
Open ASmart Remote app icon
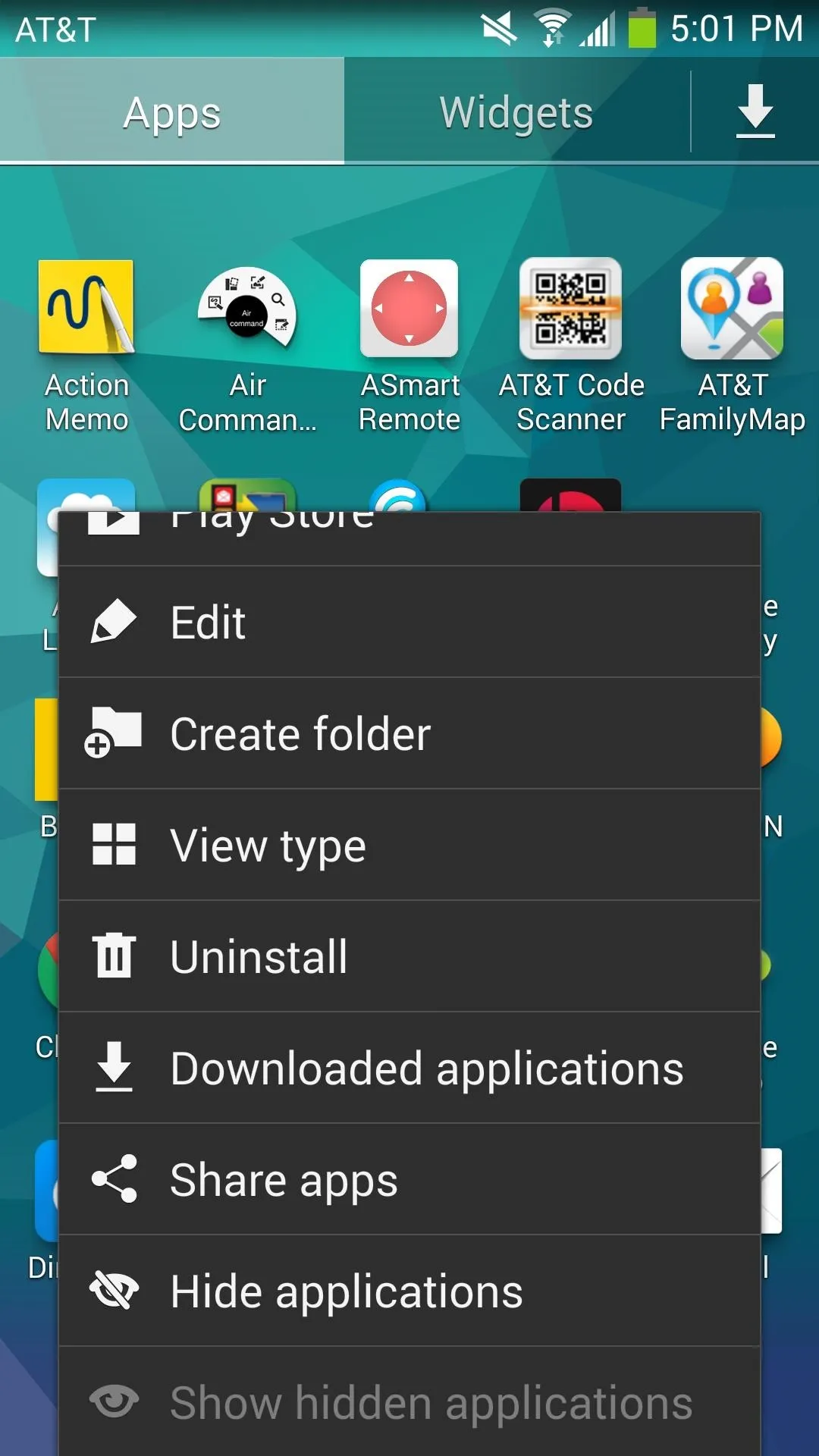409,308
